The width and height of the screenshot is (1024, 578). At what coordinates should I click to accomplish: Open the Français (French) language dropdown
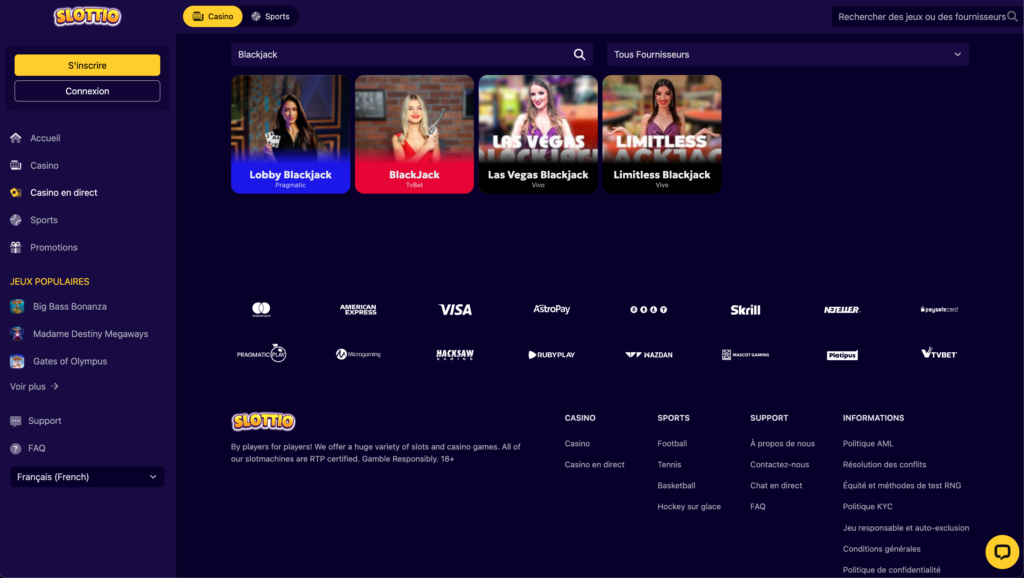[x=87, y=477]
